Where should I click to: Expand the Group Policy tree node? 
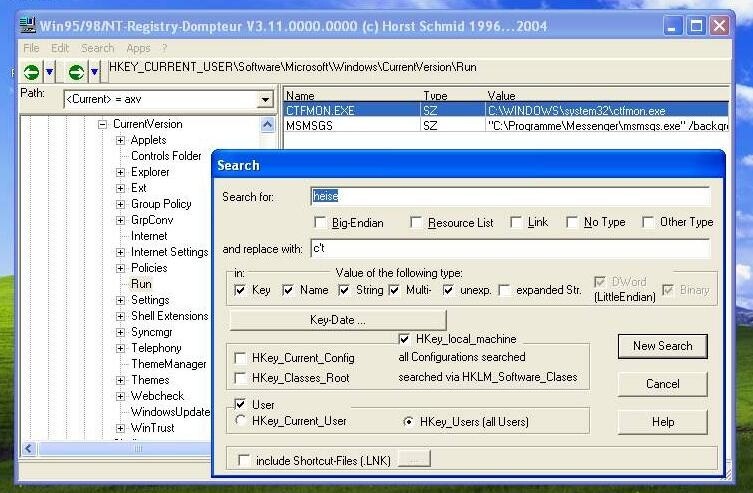pos(120,204)
